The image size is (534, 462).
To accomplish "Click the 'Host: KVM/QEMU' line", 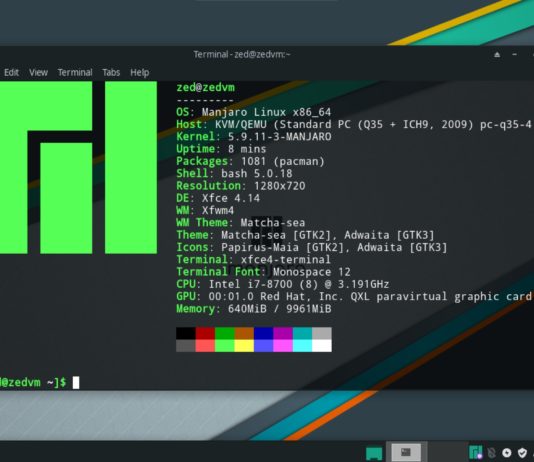I will (x=354, y=124).
